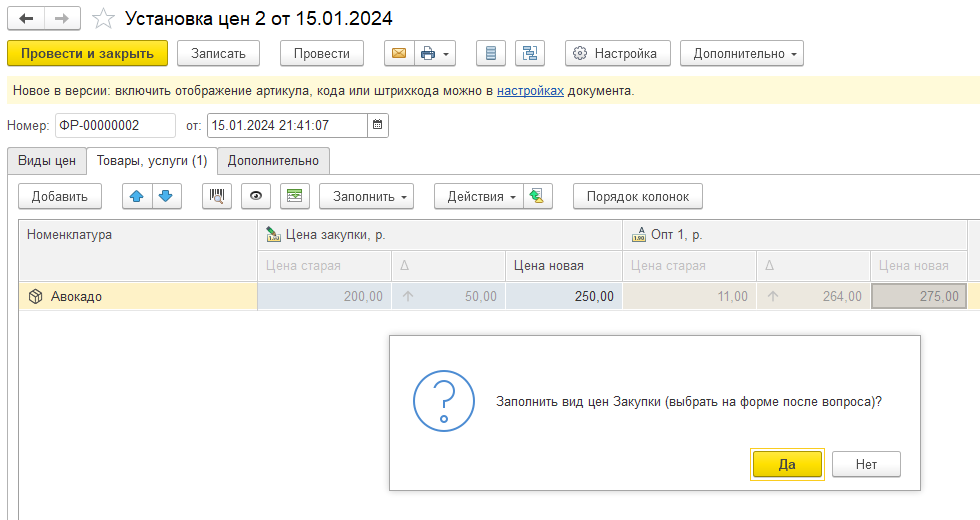Open print dropdown arrow next to printer
The image size is (980, 520).
446,54
